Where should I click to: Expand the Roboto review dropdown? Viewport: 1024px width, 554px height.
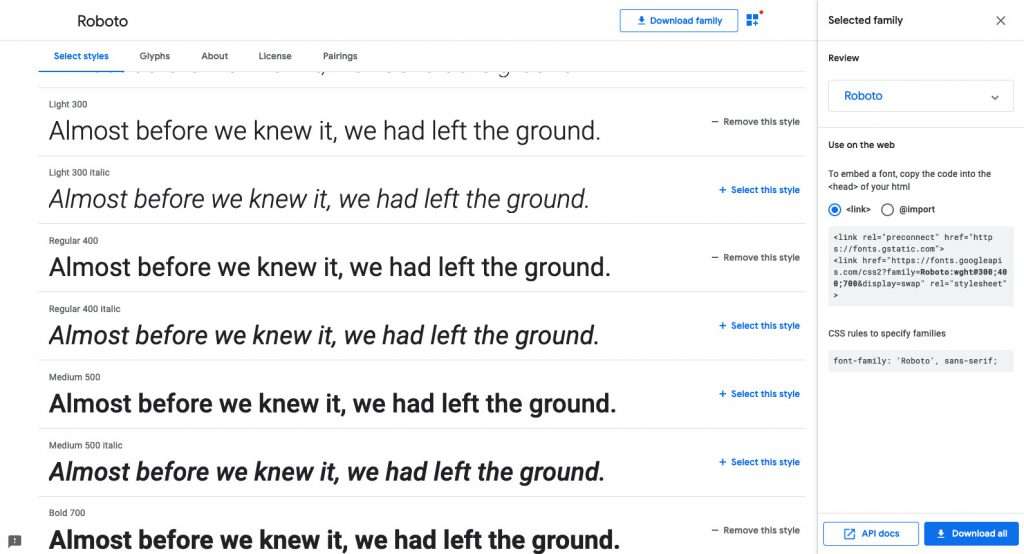click(x=994, y=97)
